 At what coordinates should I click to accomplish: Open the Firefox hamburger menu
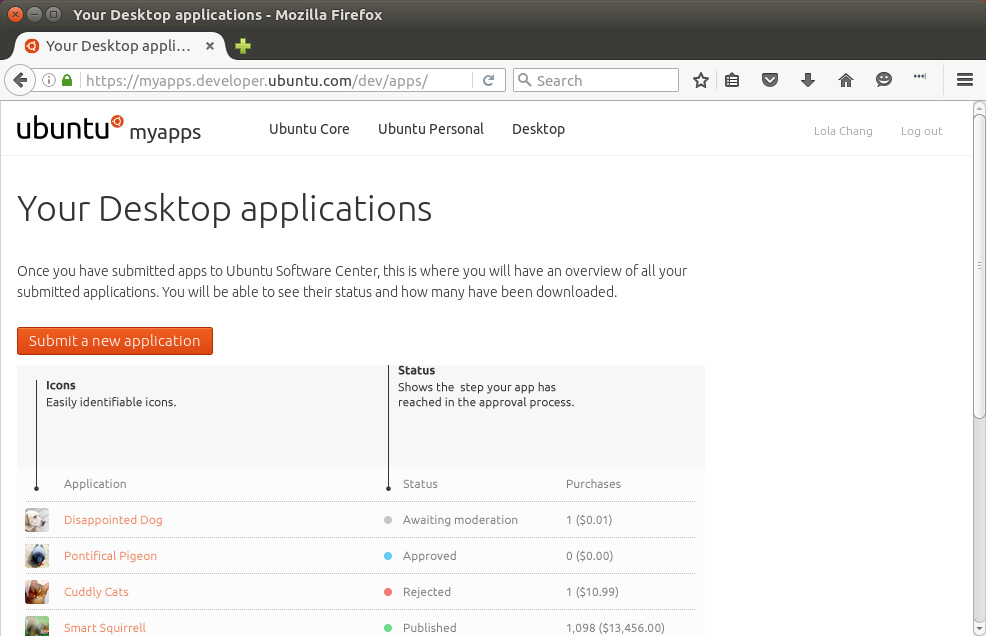tap(965, 80)
